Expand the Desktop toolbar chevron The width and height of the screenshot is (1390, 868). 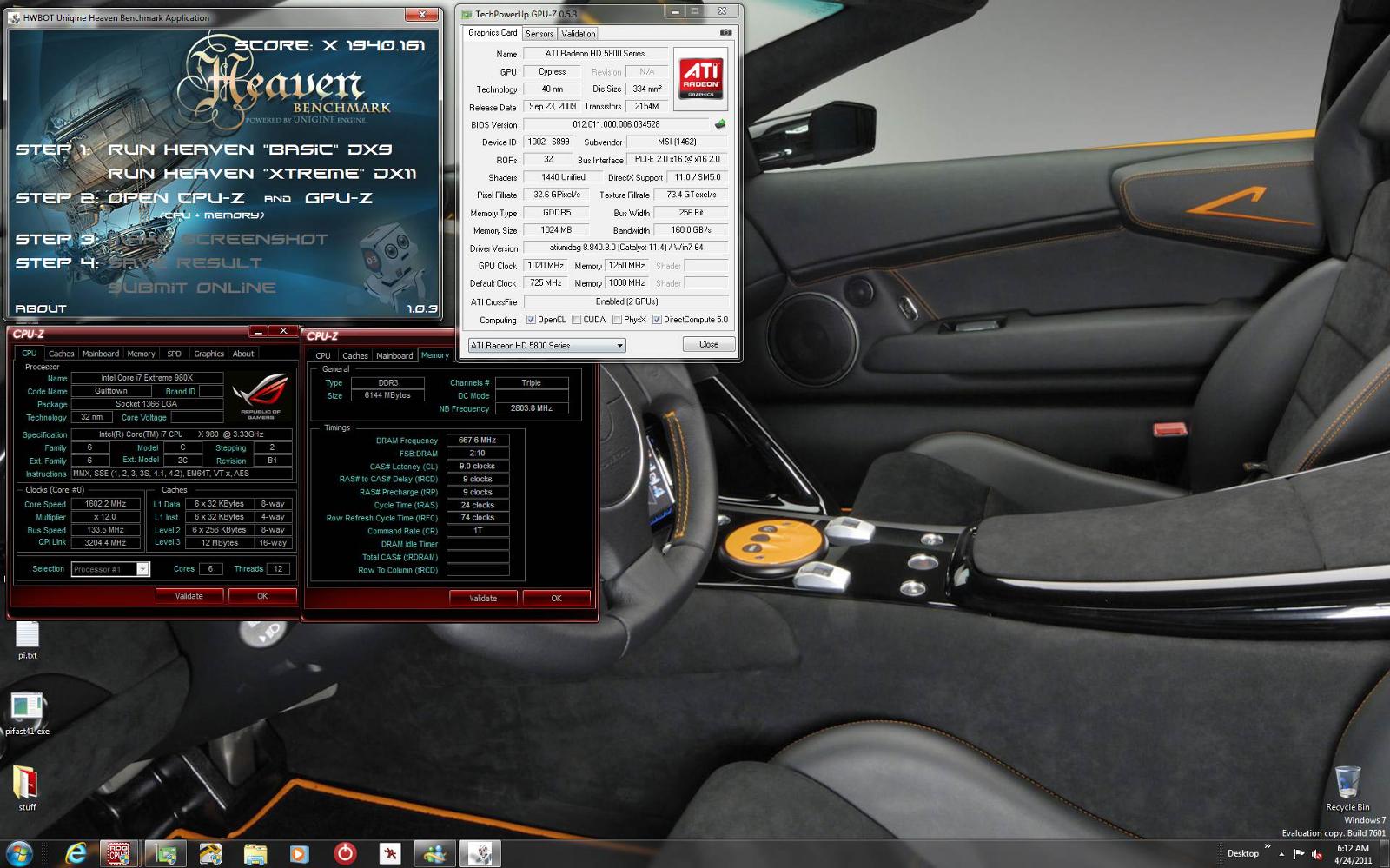(x=1268, y=847)
